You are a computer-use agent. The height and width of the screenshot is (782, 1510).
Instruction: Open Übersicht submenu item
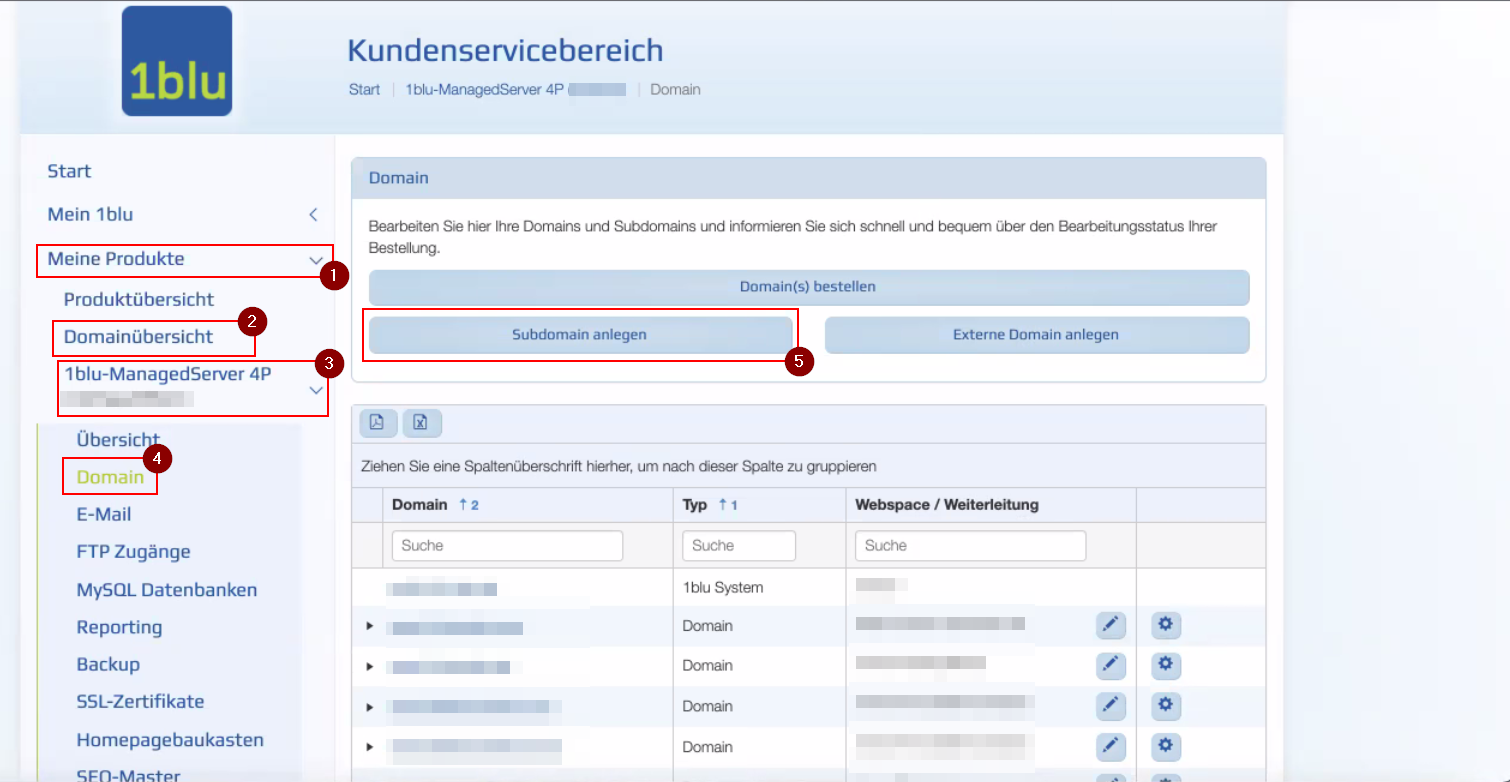click(x=118, y=439)
